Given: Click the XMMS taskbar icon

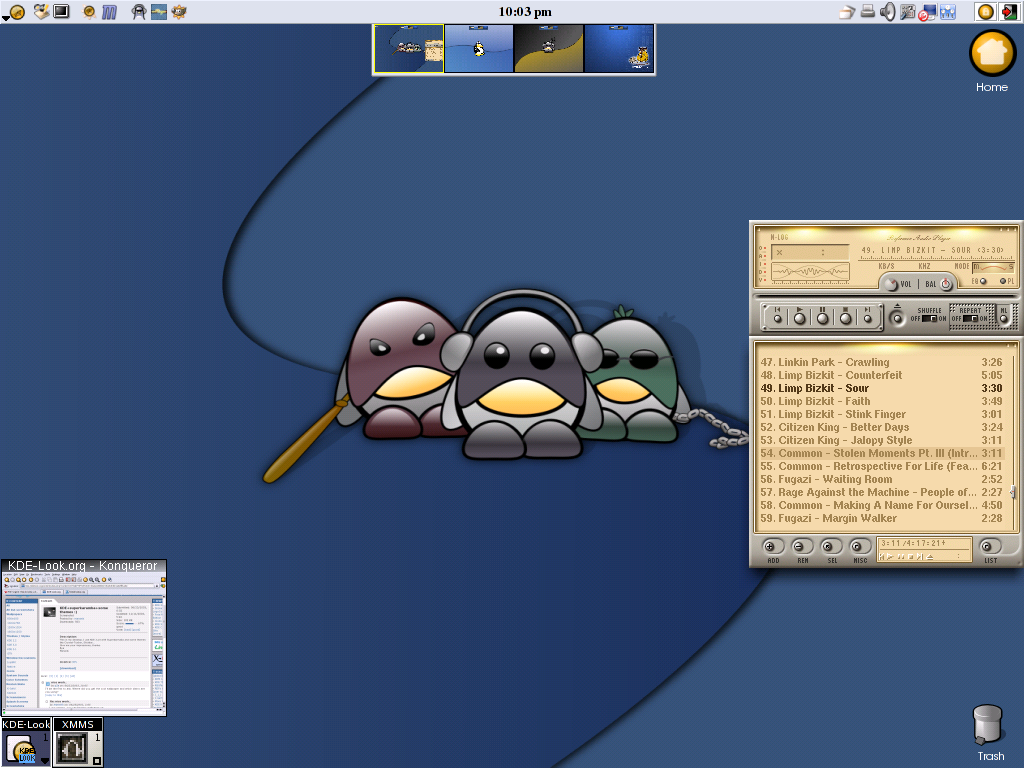Looking at the screenshot, I should [78, 743].
